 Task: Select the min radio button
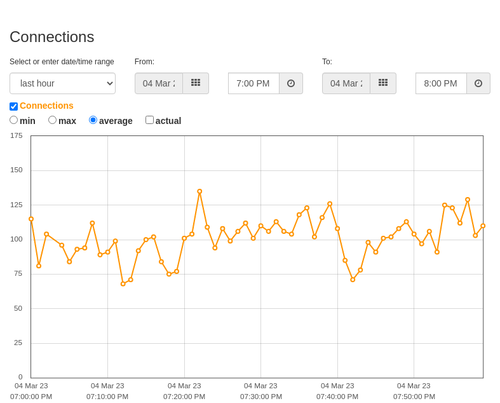(14, 120)
